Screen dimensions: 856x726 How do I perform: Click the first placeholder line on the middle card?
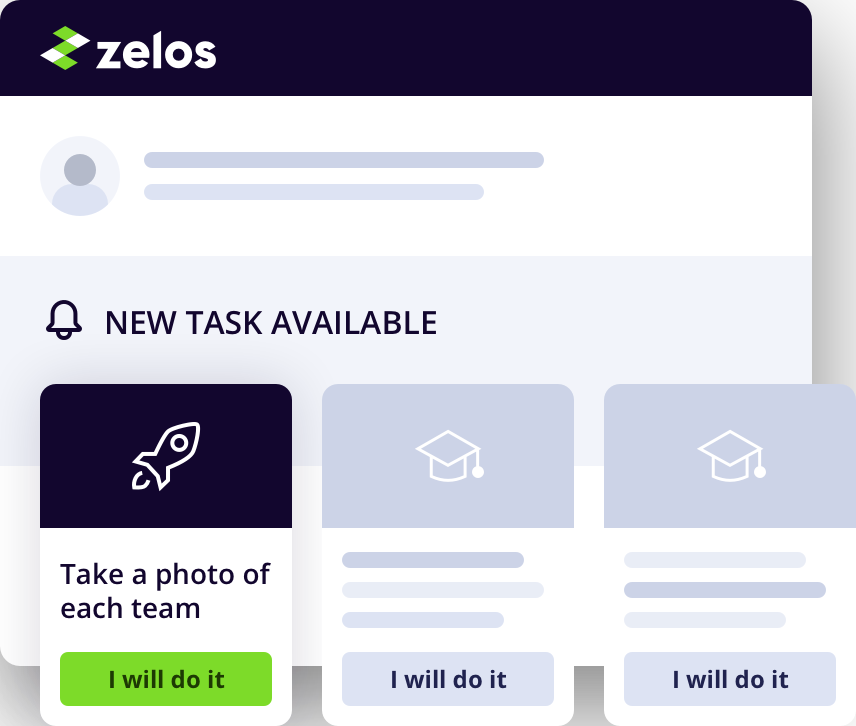[x=435, y=561]
